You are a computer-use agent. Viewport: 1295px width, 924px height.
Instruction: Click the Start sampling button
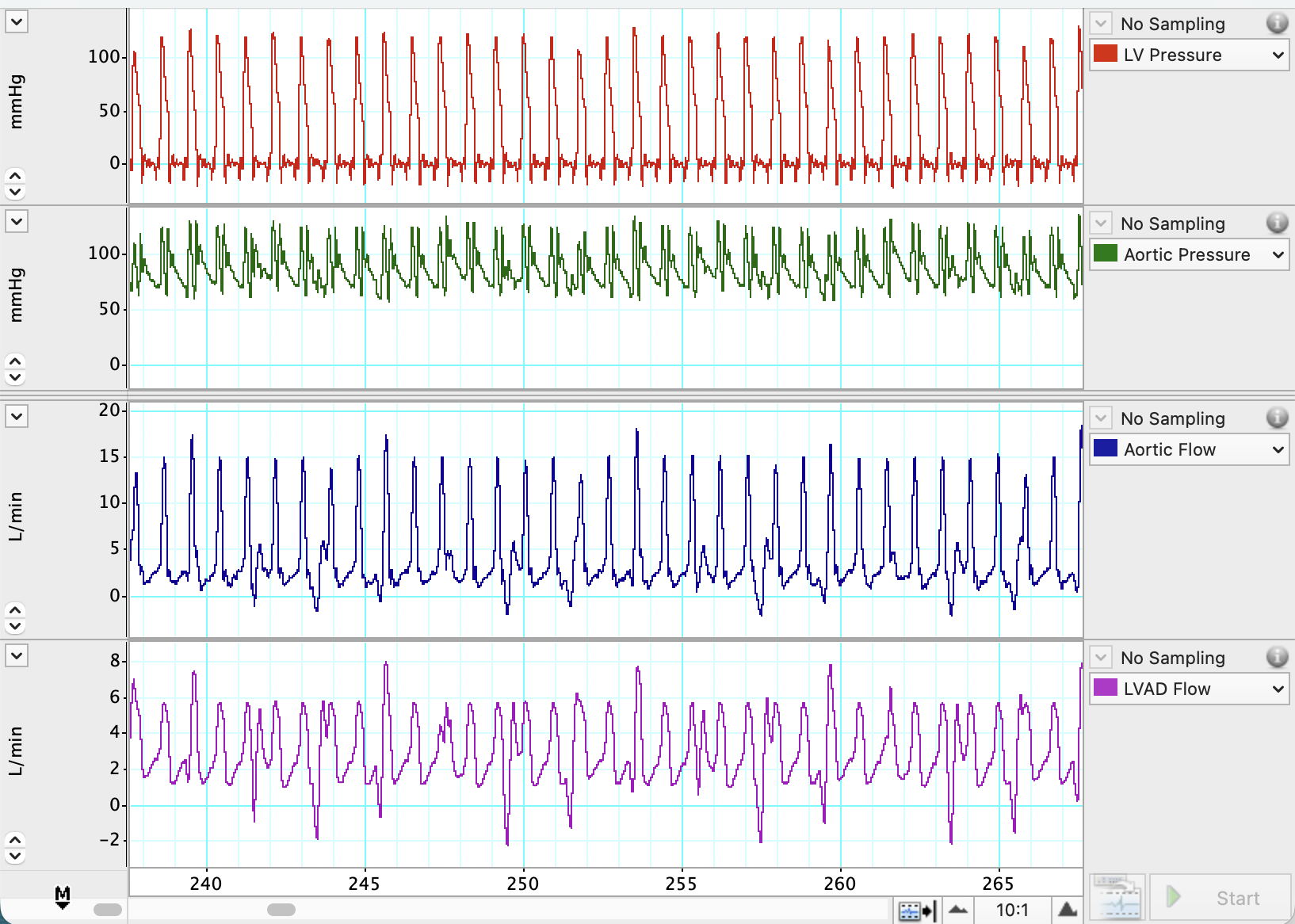coord(1219,898)
